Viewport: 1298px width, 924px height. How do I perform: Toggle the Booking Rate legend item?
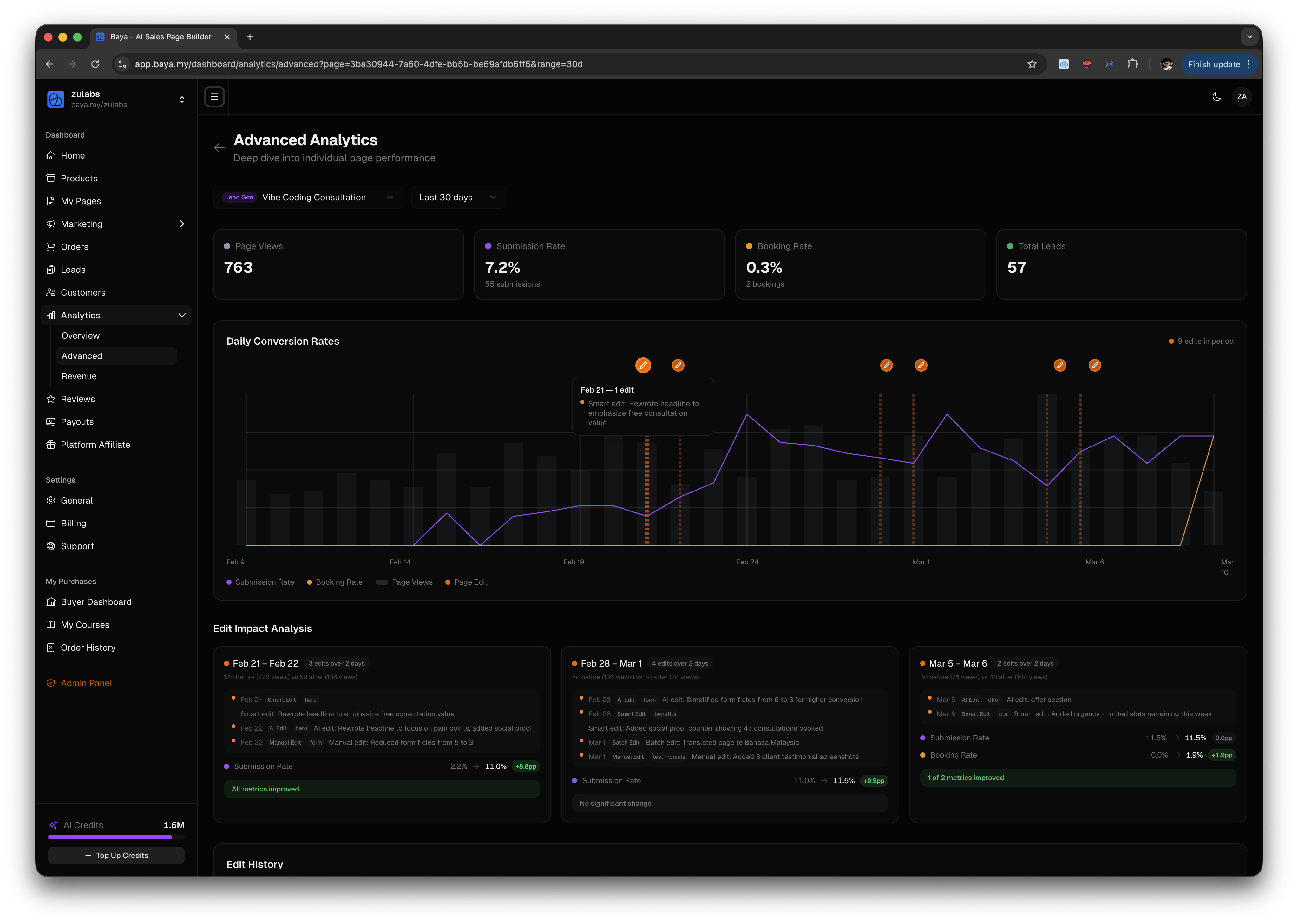tap(335, 582)
